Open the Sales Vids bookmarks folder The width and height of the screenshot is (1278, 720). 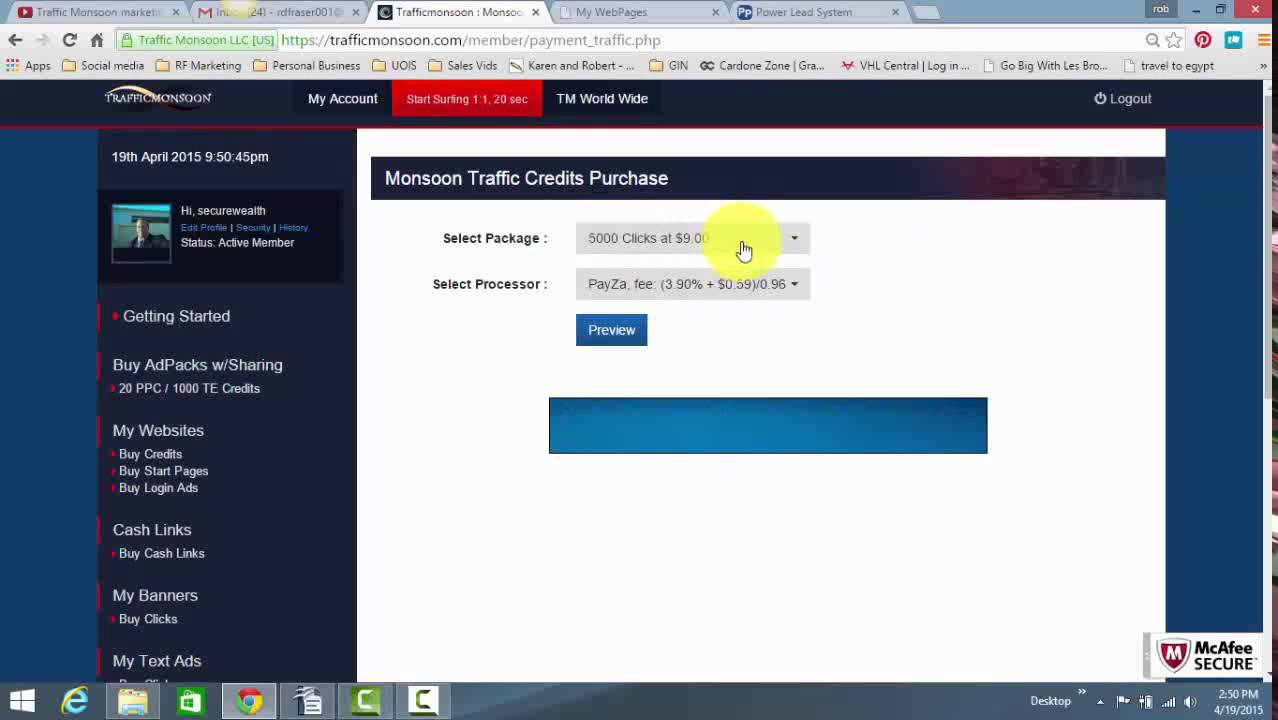[462, 66]
